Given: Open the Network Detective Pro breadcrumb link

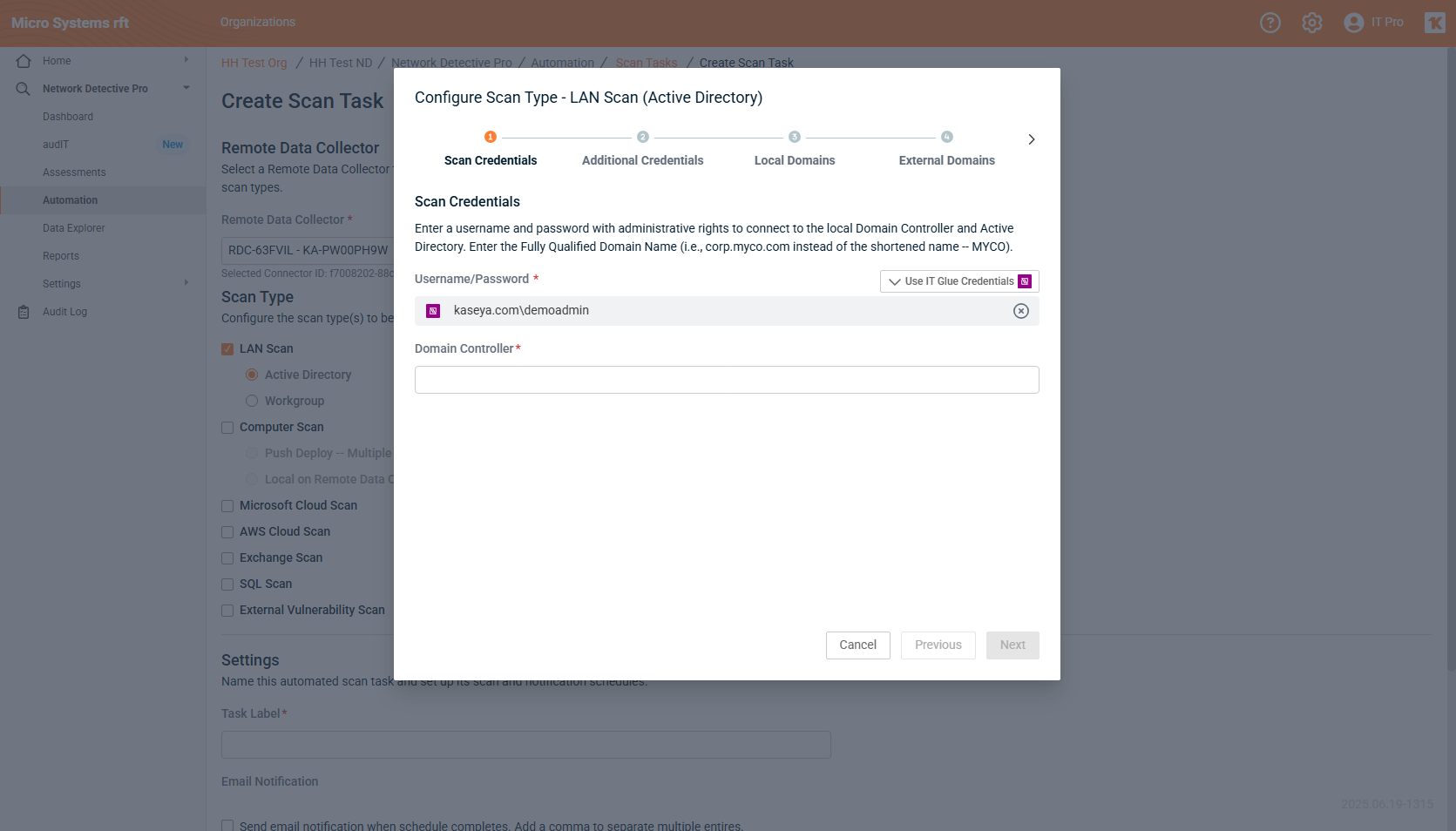Looking at the screenshot, I should [x=452, y=63].
